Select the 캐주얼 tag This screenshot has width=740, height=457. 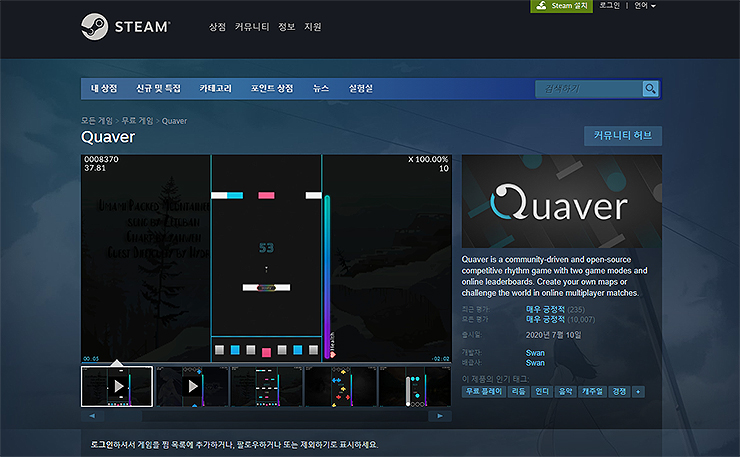pyautogui.click(x=592, y=391)
